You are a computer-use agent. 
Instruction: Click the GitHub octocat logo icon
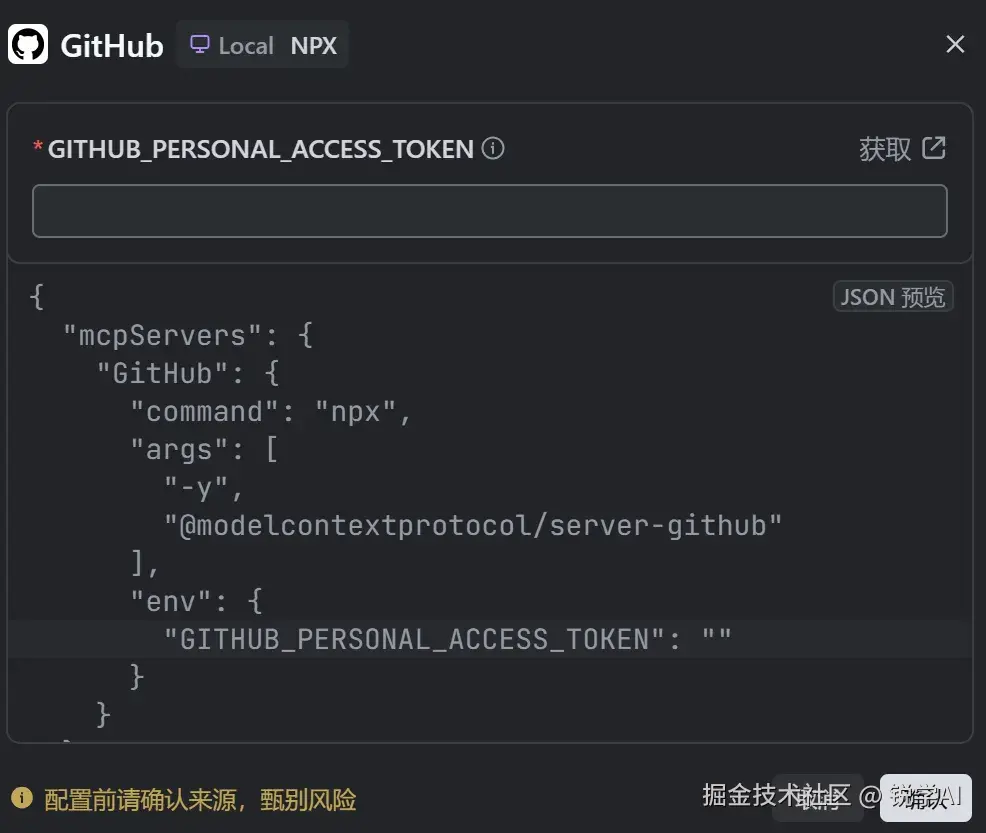click(x=28, y=45)
